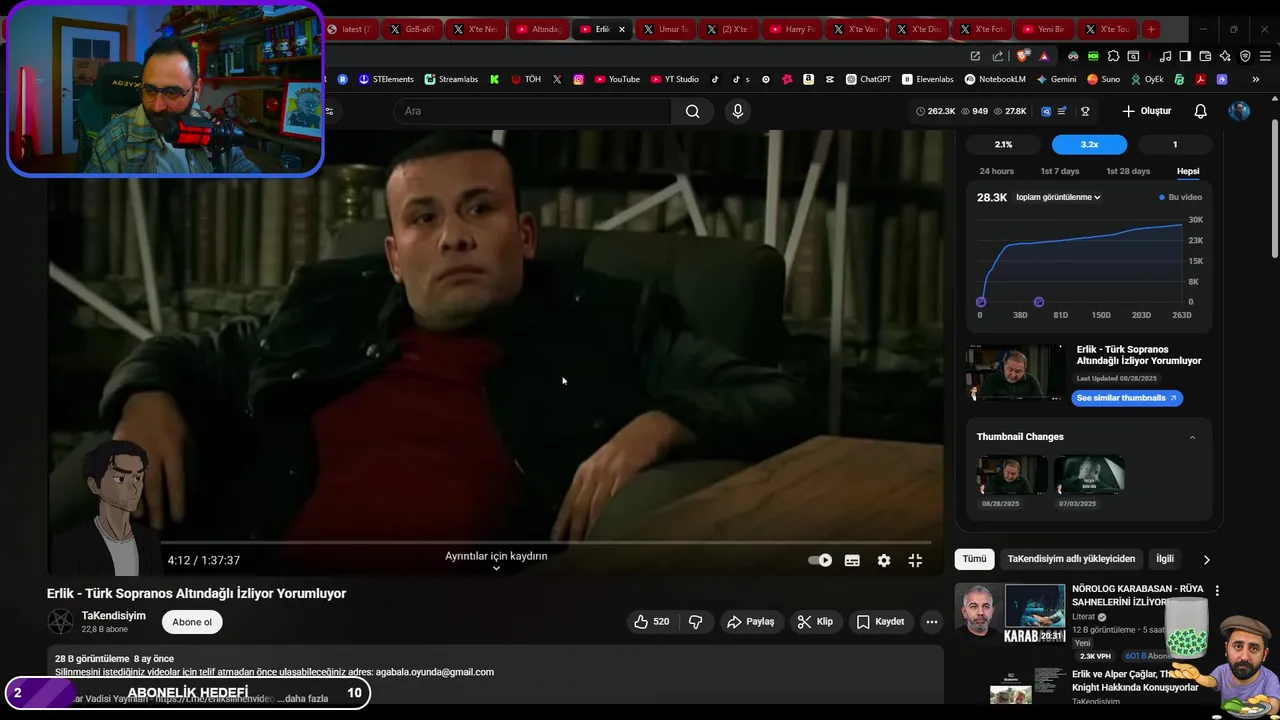Open the YouTube notifications bell
The height and width of the screenshot is (720, 1280).
pyautogui.click(x=1200, y=111)
